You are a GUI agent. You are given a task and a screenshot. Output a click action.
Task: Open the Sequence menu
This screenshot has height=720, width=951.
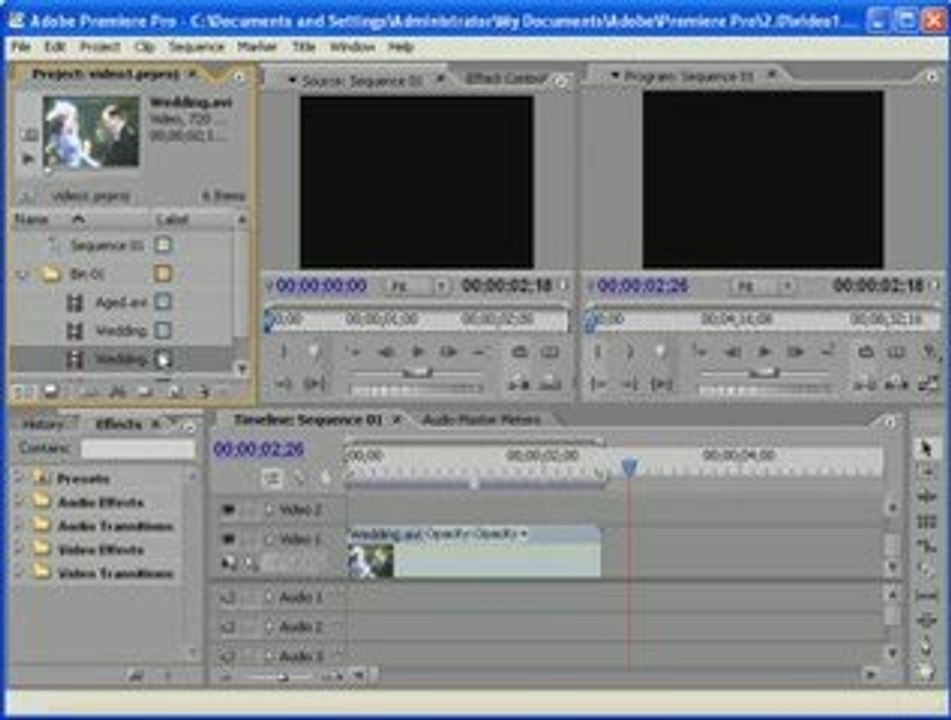pos(196,47)
